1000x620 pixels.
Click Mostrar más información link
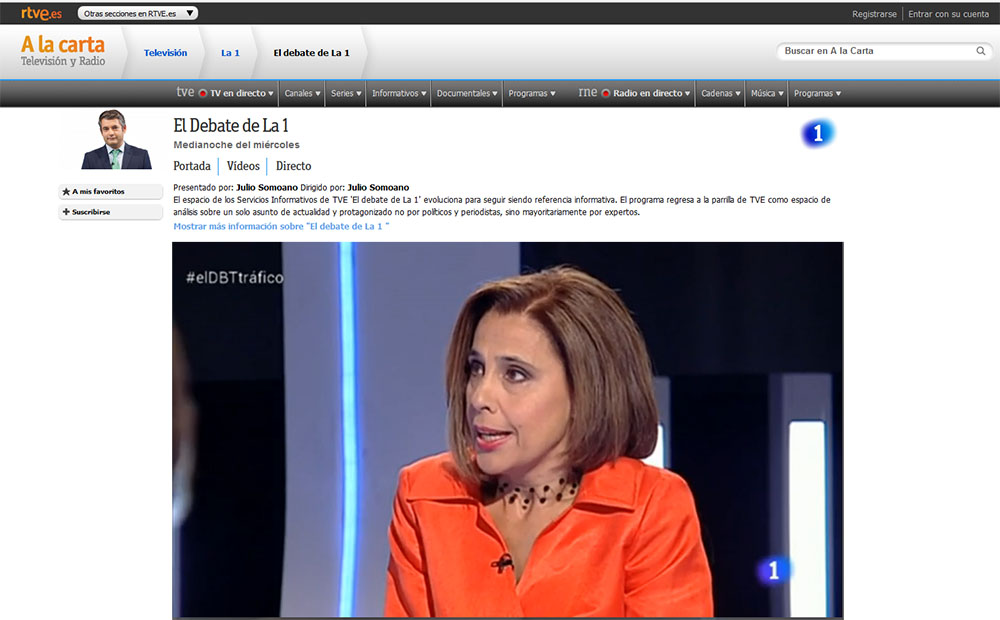280,226
